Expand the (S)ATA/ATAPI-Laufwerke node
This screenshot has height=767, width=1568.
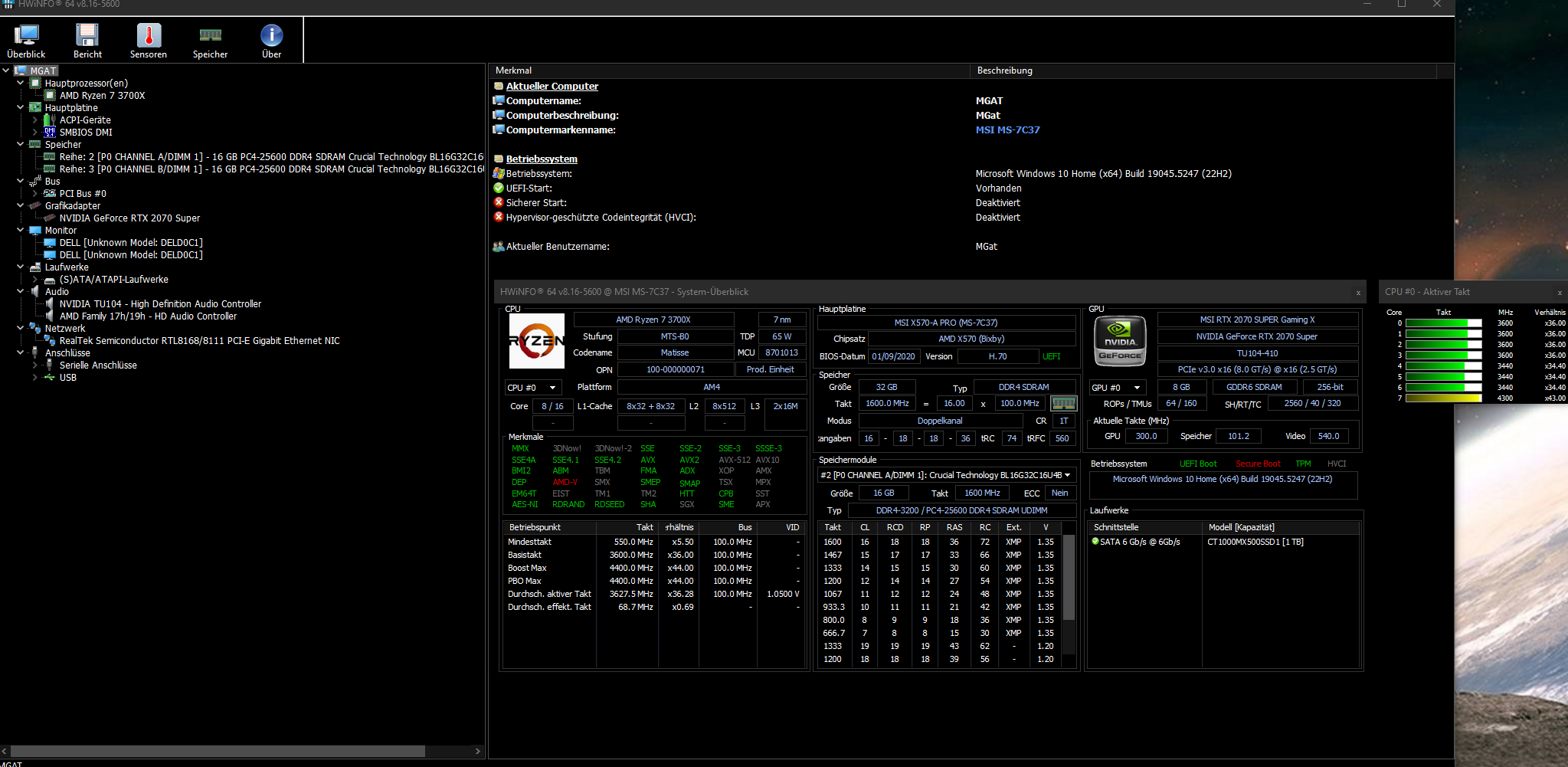(x=35, y=280)
